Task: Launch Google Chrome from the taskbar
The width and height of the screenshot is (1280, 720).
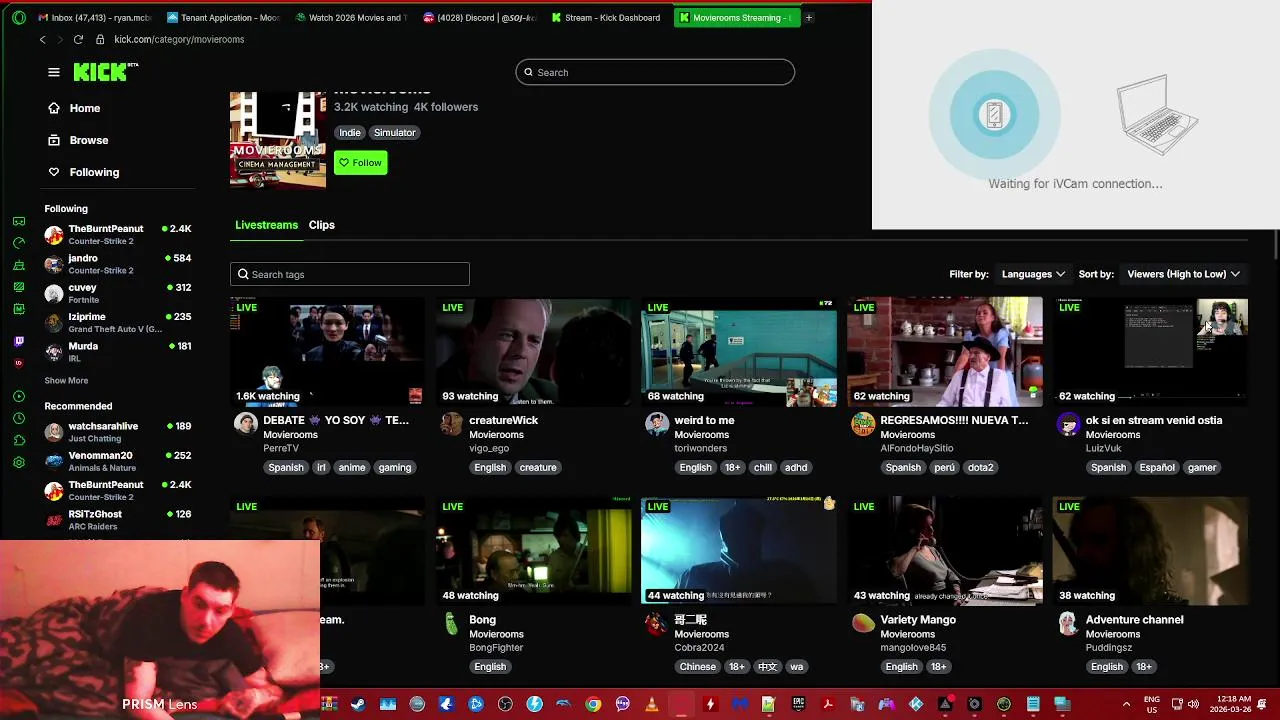Action: (593, 704)
